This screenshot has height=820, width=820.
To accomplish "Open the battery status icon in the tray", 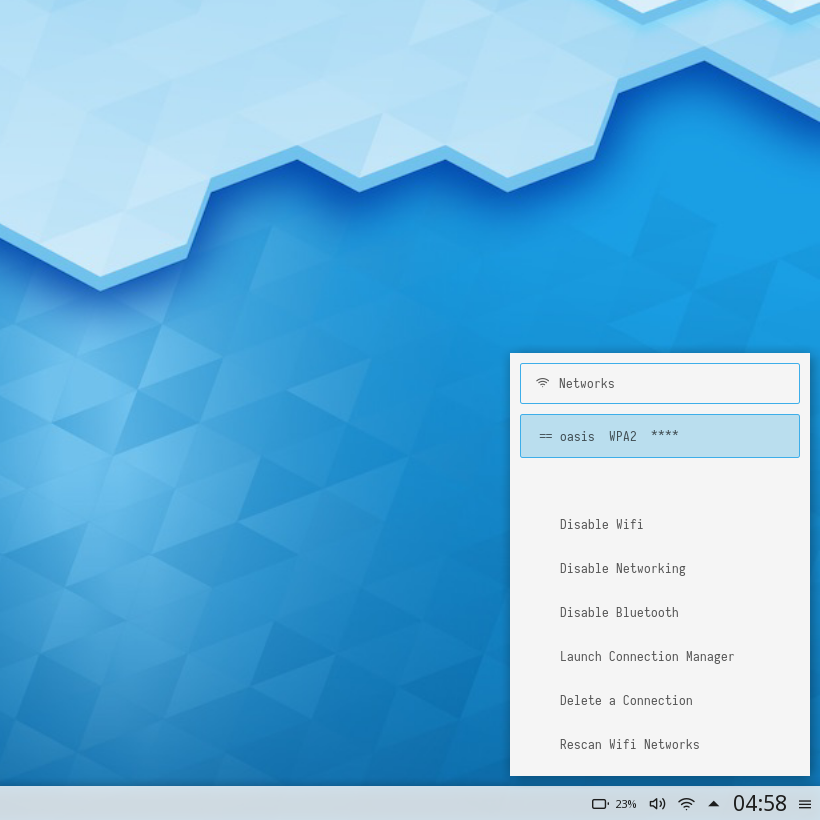I will [x=600, y=804].
